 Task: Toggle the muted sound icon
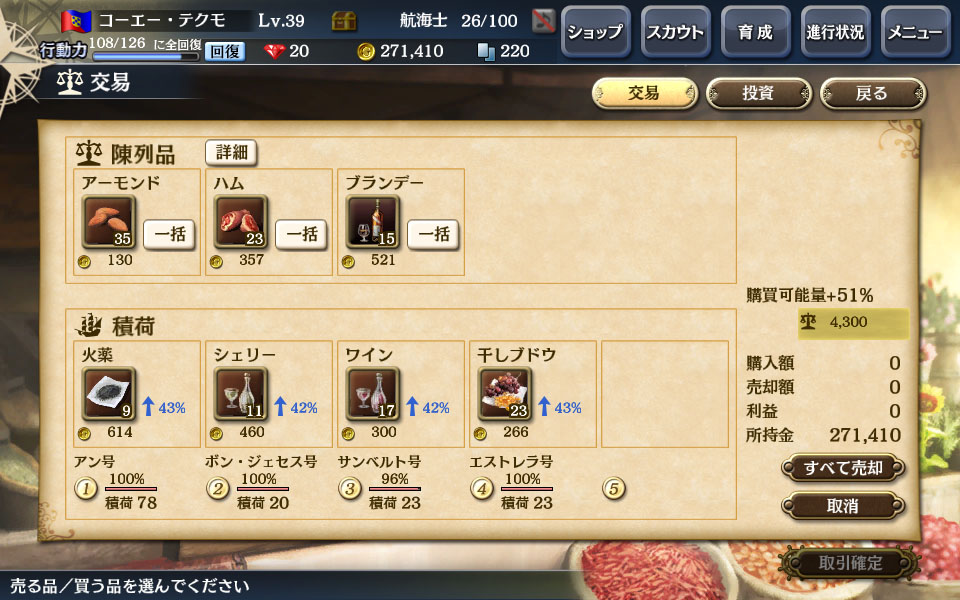tap(543, 21)
